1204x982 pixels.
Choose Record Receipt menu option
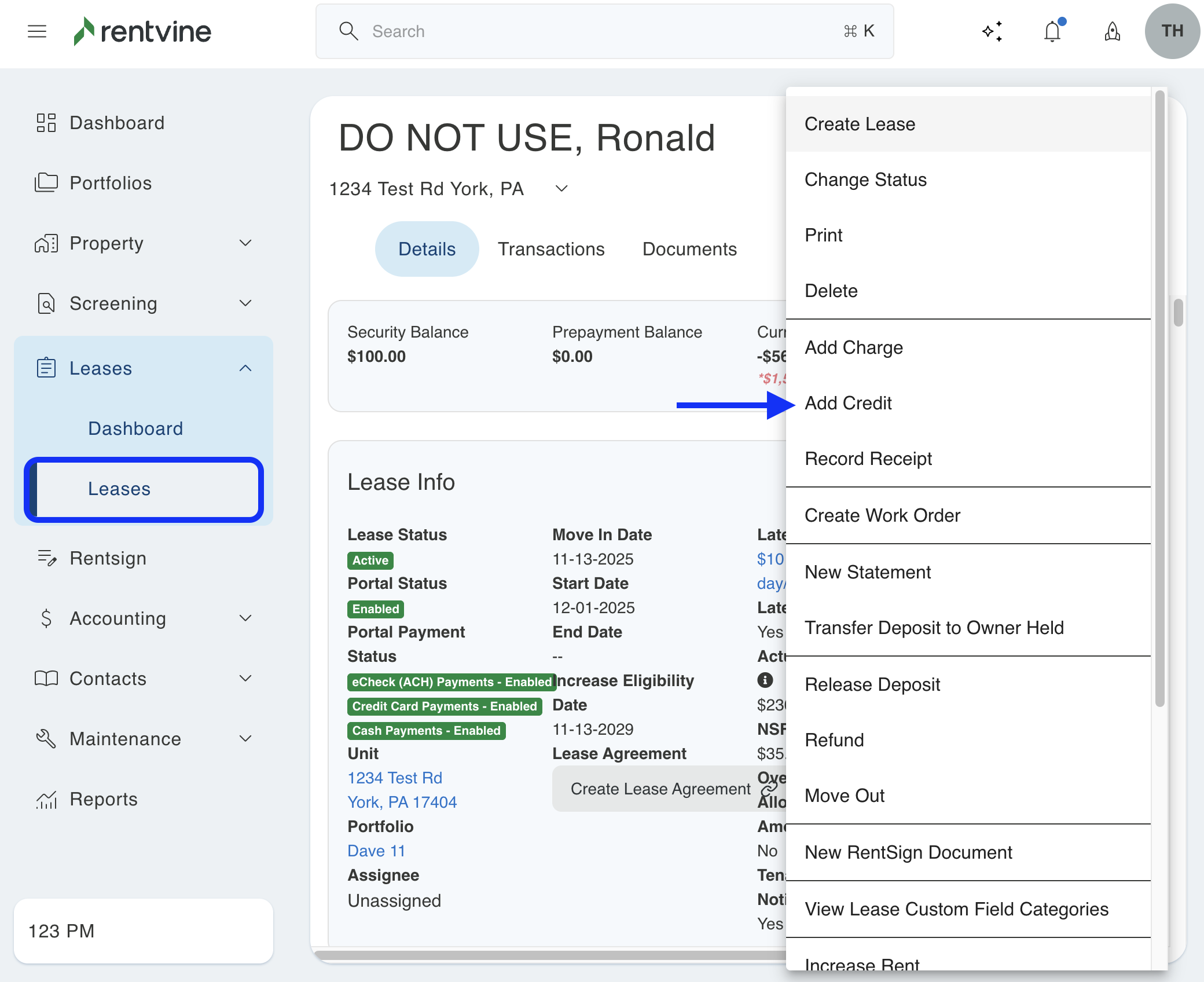point(868,459)
